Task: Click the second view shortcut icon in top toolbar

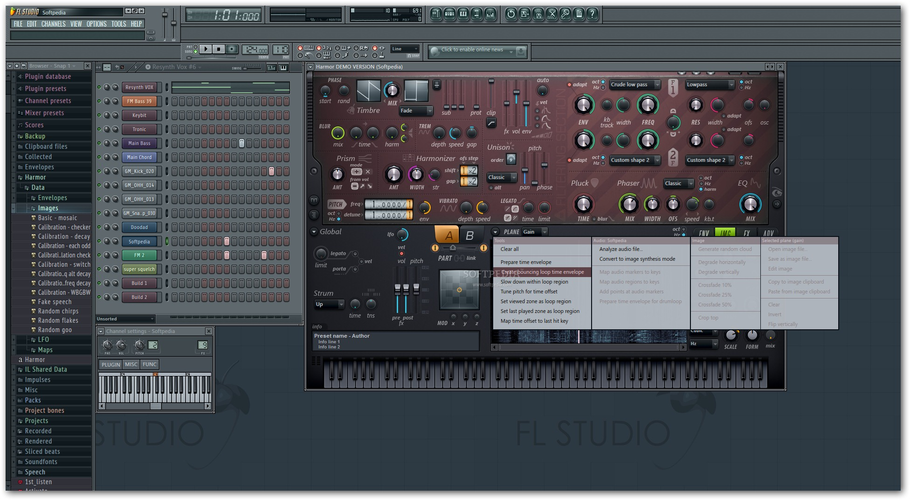Action: [449, 14]
